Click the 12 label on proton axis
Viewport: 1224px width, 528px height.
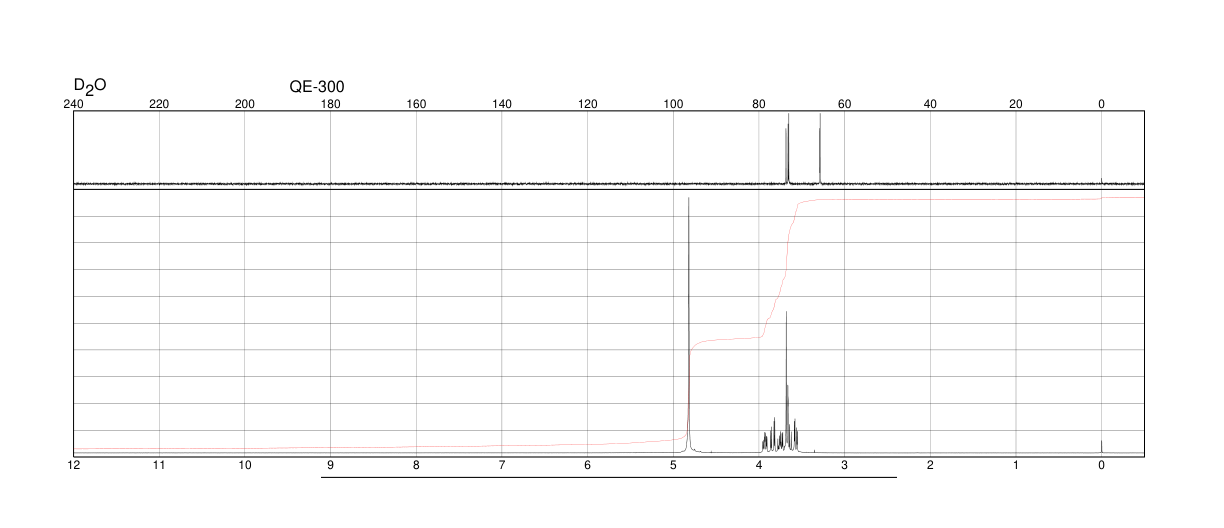(x=73, y=466)
